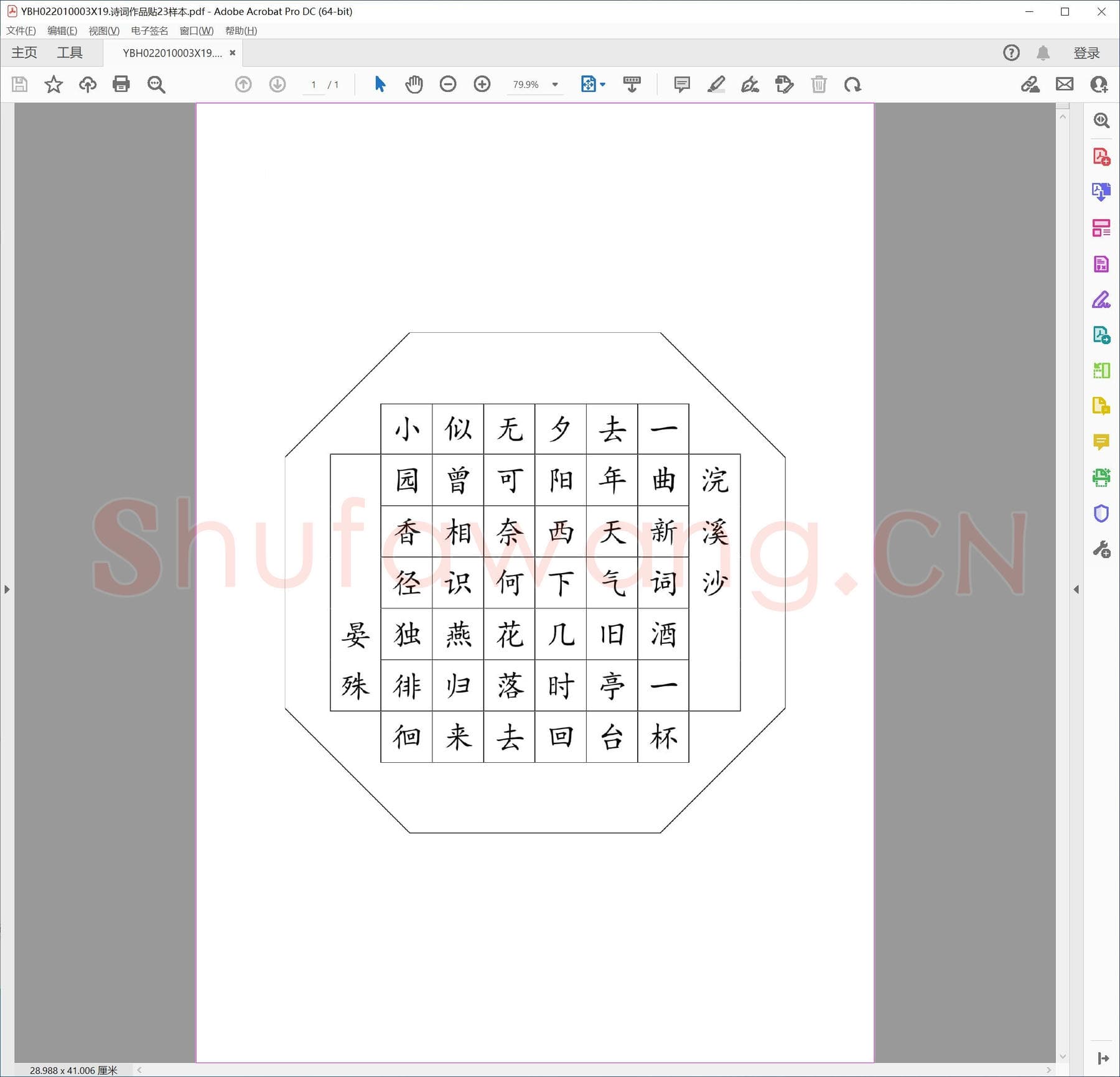This screenshot has width=1120, height=1077.
Task: Select the arrow selection tool
Action: (380, 84)
